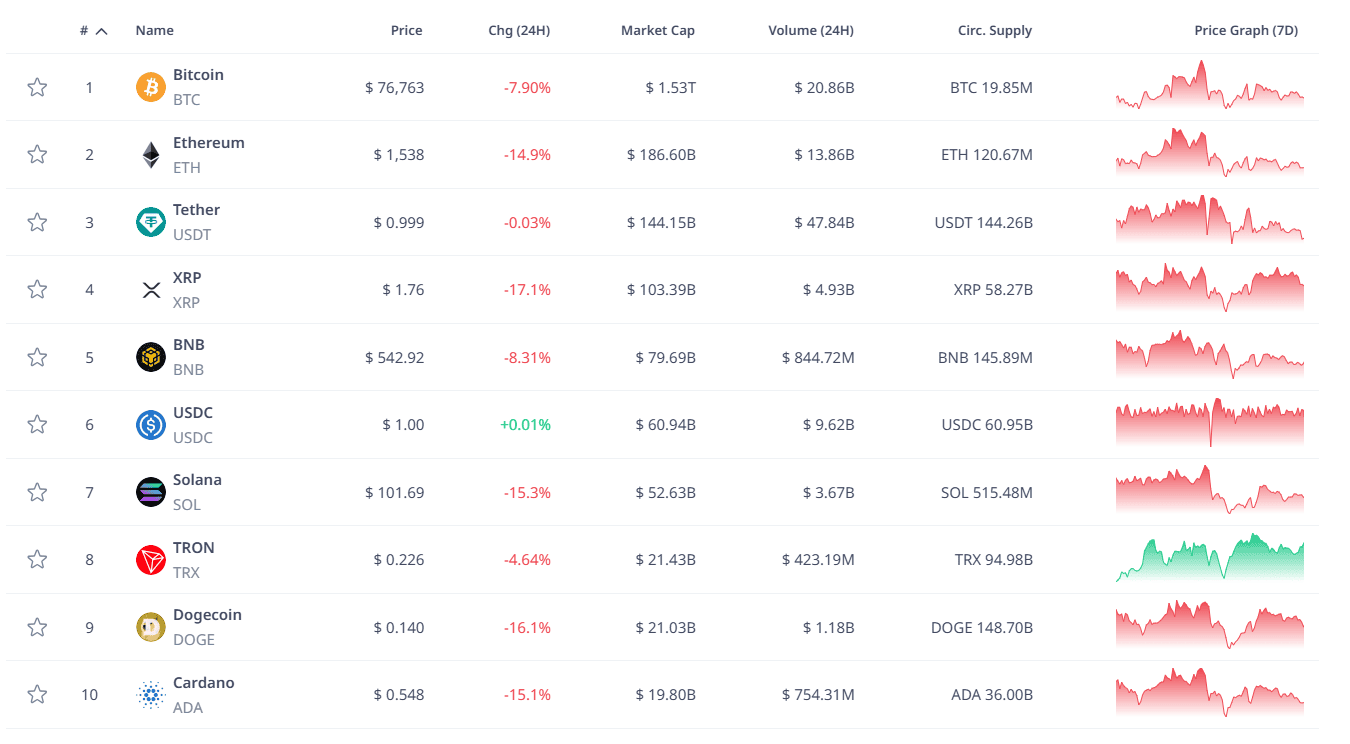Click the XRP logo icon

[x=151, y=290]
